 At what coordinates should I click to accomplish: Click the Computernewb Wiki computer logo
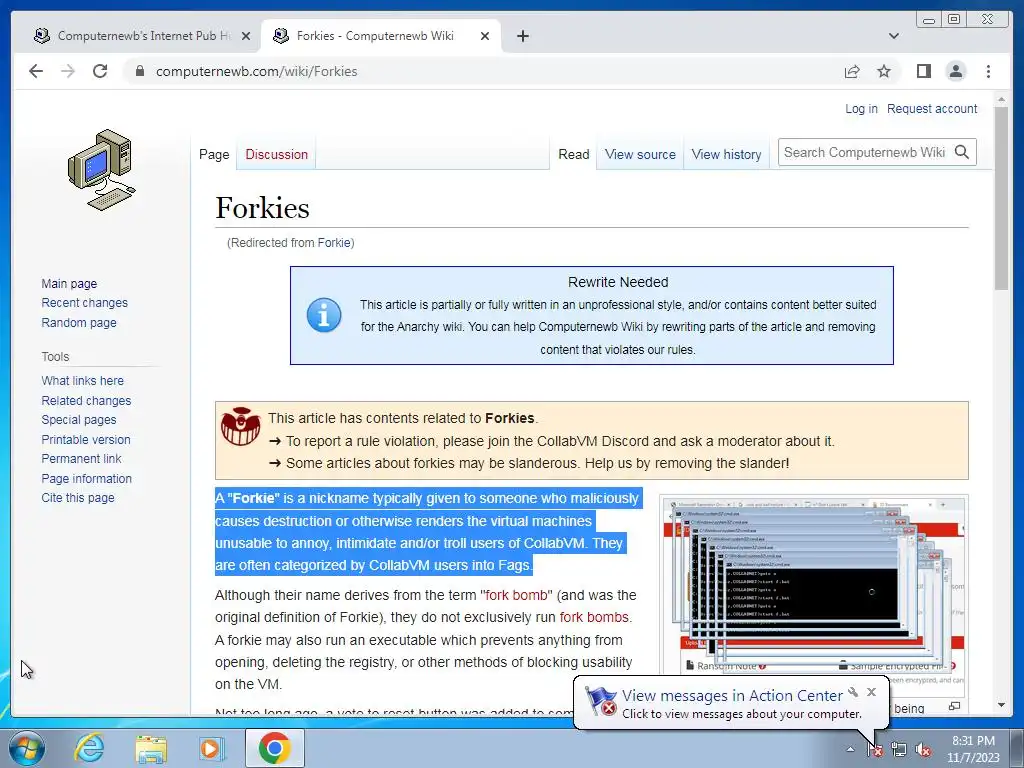tap(102, 170)
